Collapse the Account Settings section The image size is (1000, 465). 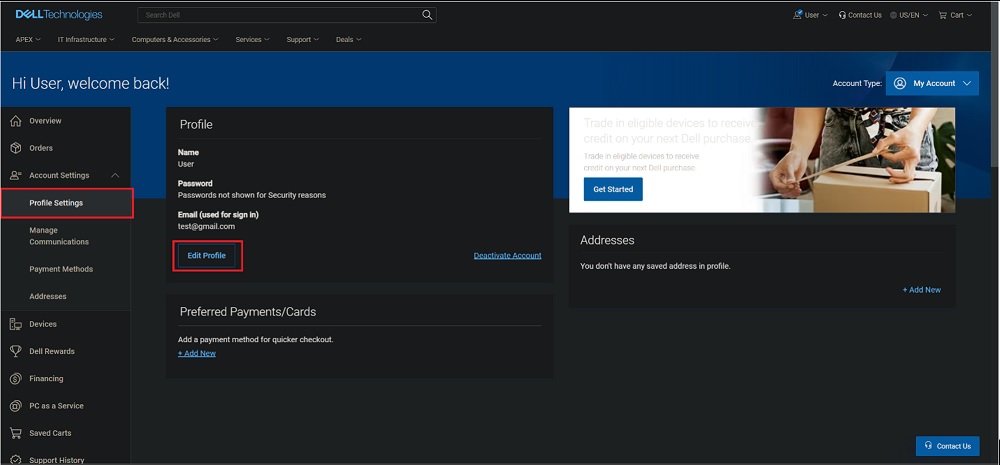115,176
